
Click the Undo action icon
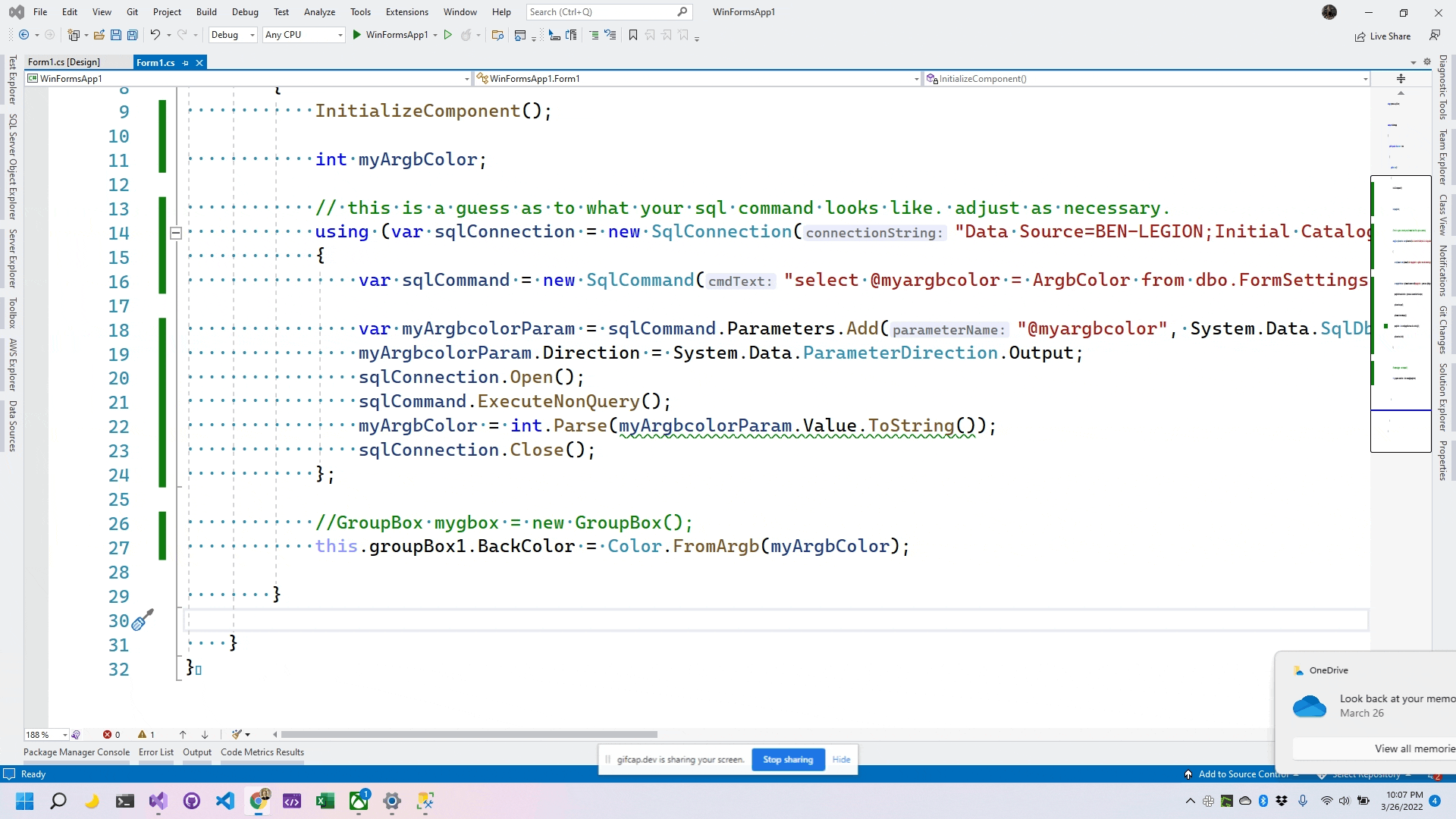pos(154,35)
